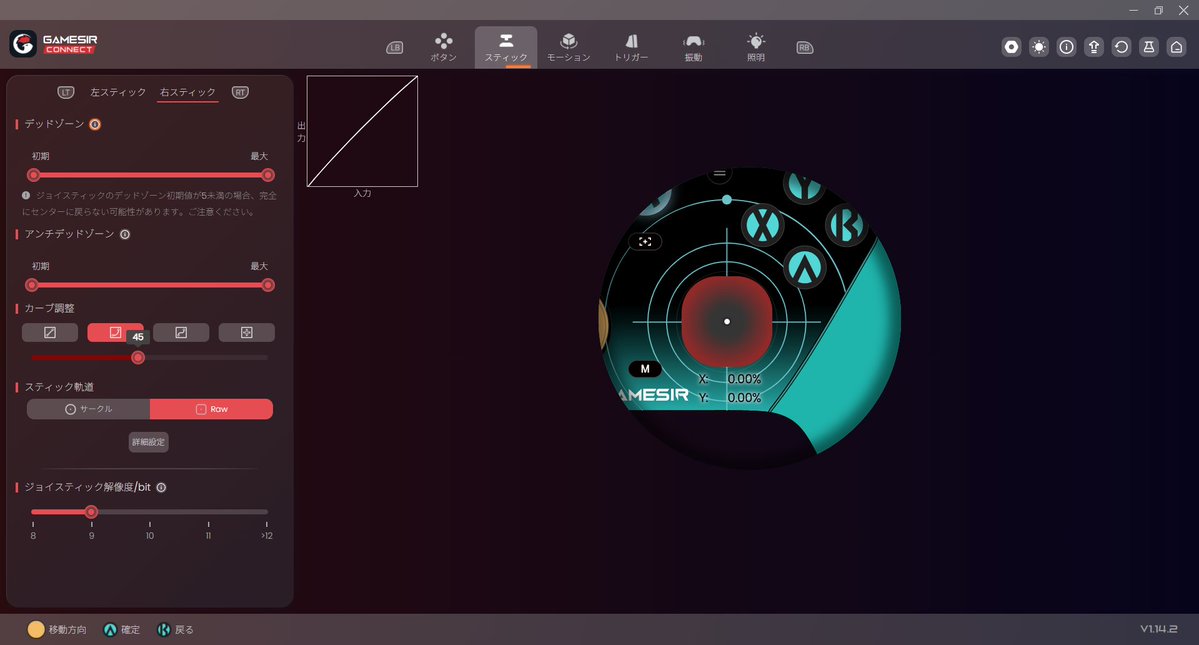Click the デッドゾーン section heading
The width and height of the screenshot is (1199, 645).
pos(54,124)
